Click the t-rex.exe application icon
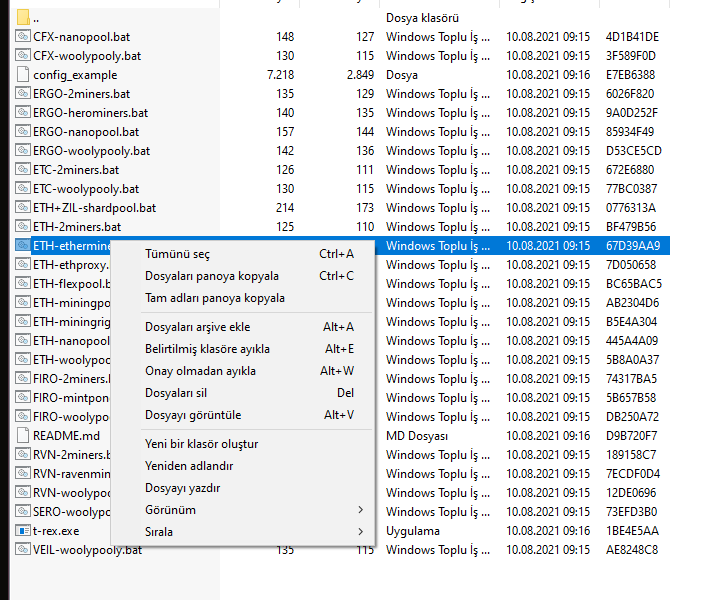707x600 pixels. point(23,530)
